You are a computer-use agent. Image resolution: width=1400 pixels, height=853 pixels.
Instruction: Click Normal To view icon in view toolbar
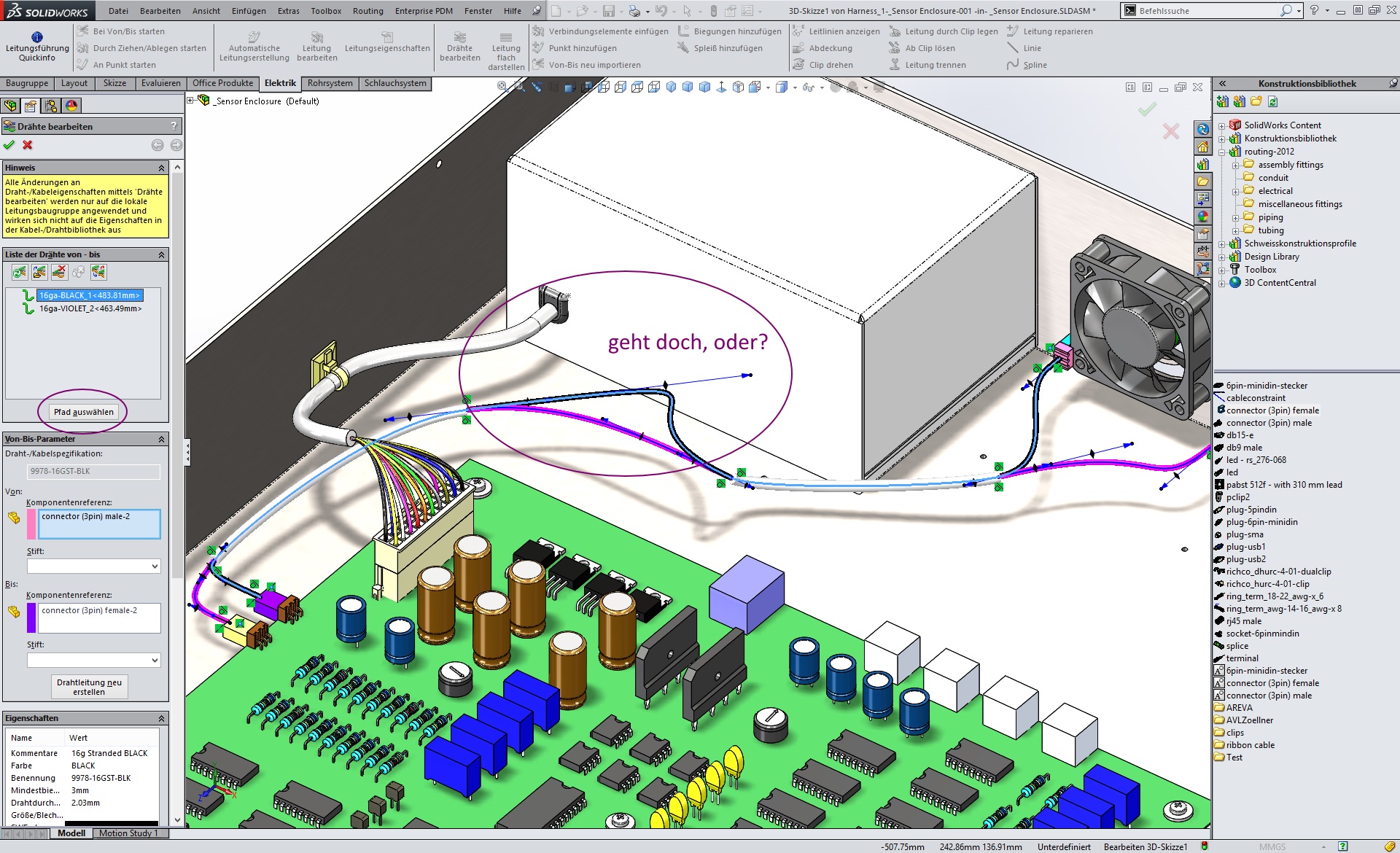722,87
